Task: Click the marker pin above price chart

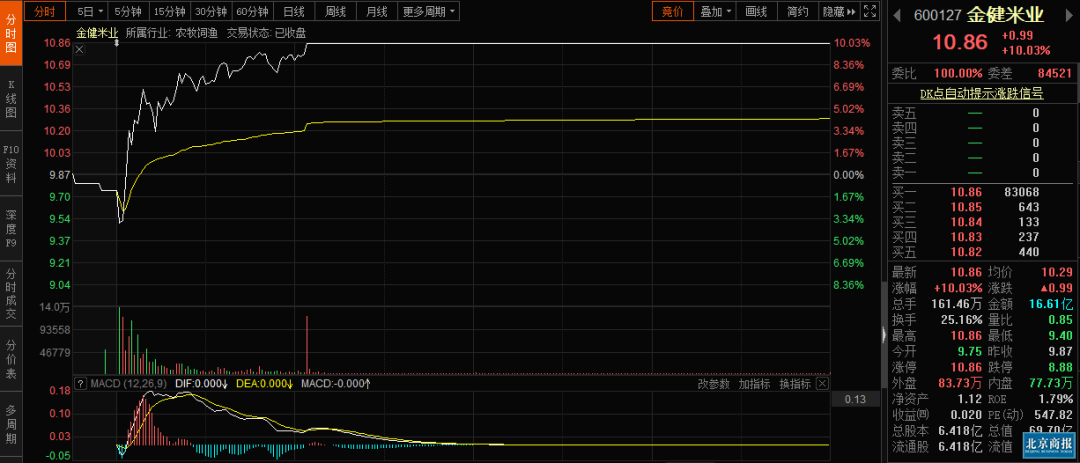Action: [116, 43]
